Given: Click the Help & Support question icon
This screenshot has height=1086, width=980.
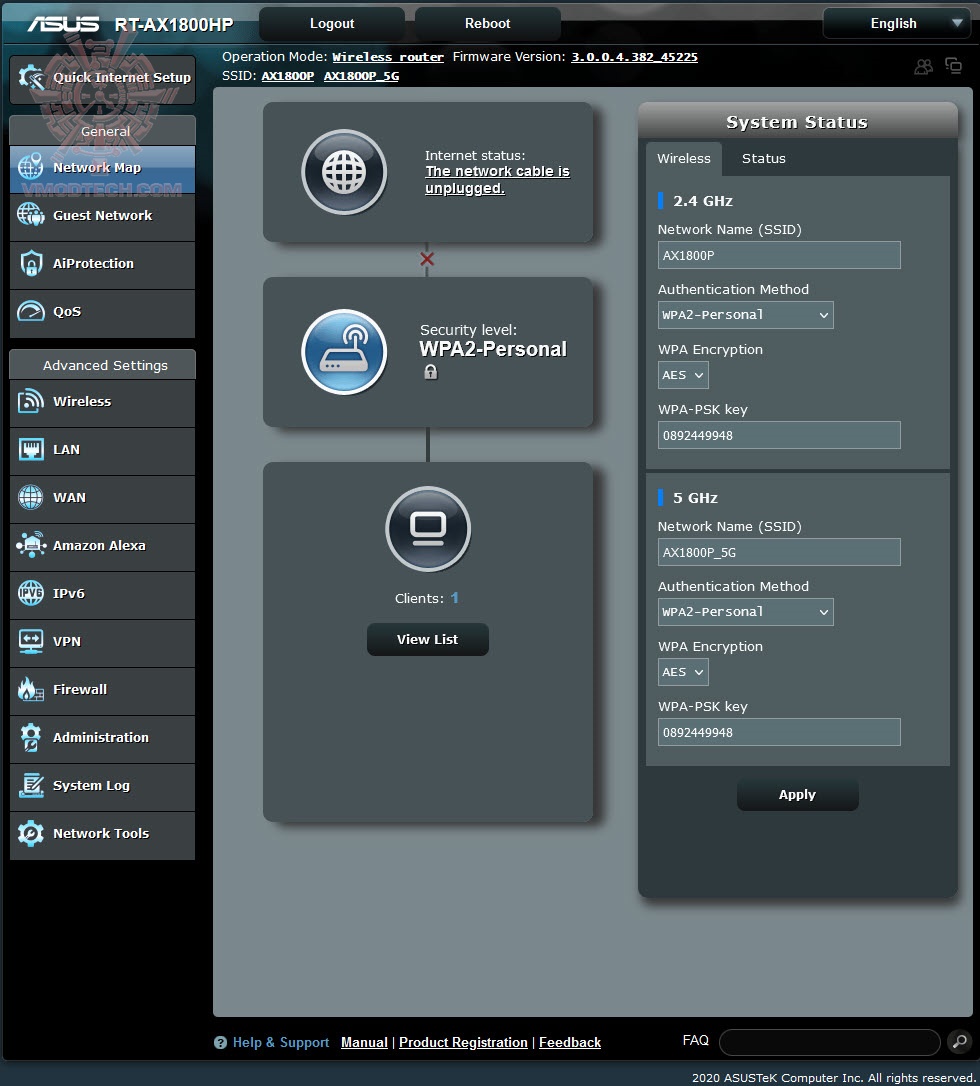Looking at the screenshot, I should point(220,1042).
